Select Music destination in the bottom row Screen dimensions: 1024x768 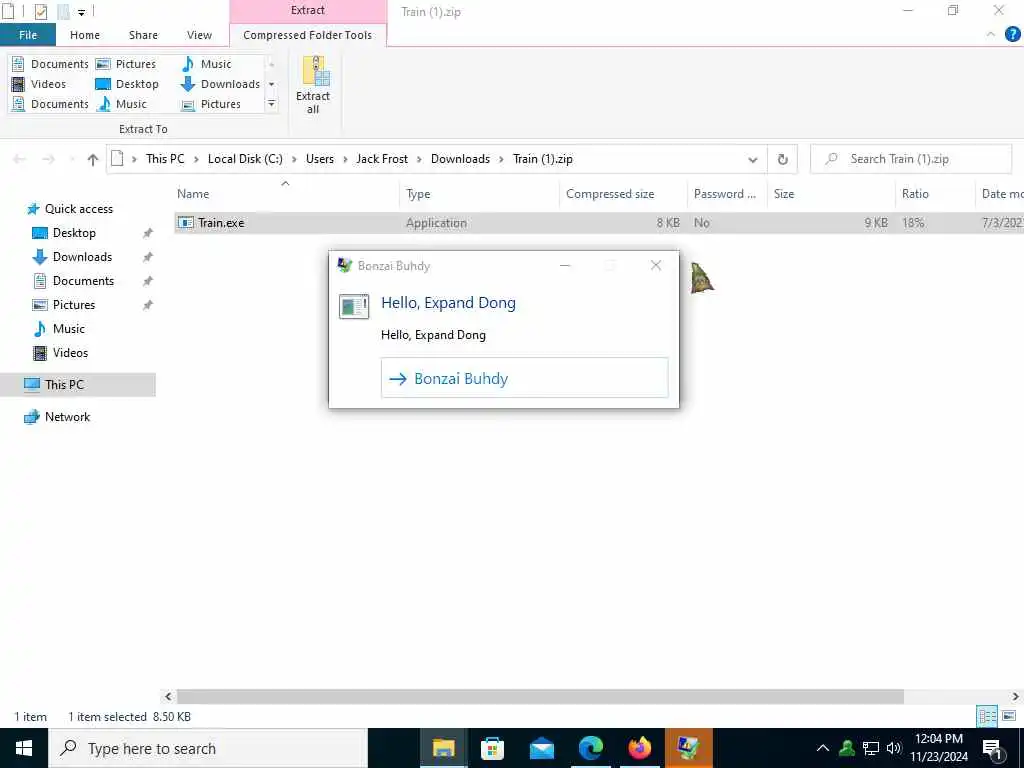(x=121, y=104)
